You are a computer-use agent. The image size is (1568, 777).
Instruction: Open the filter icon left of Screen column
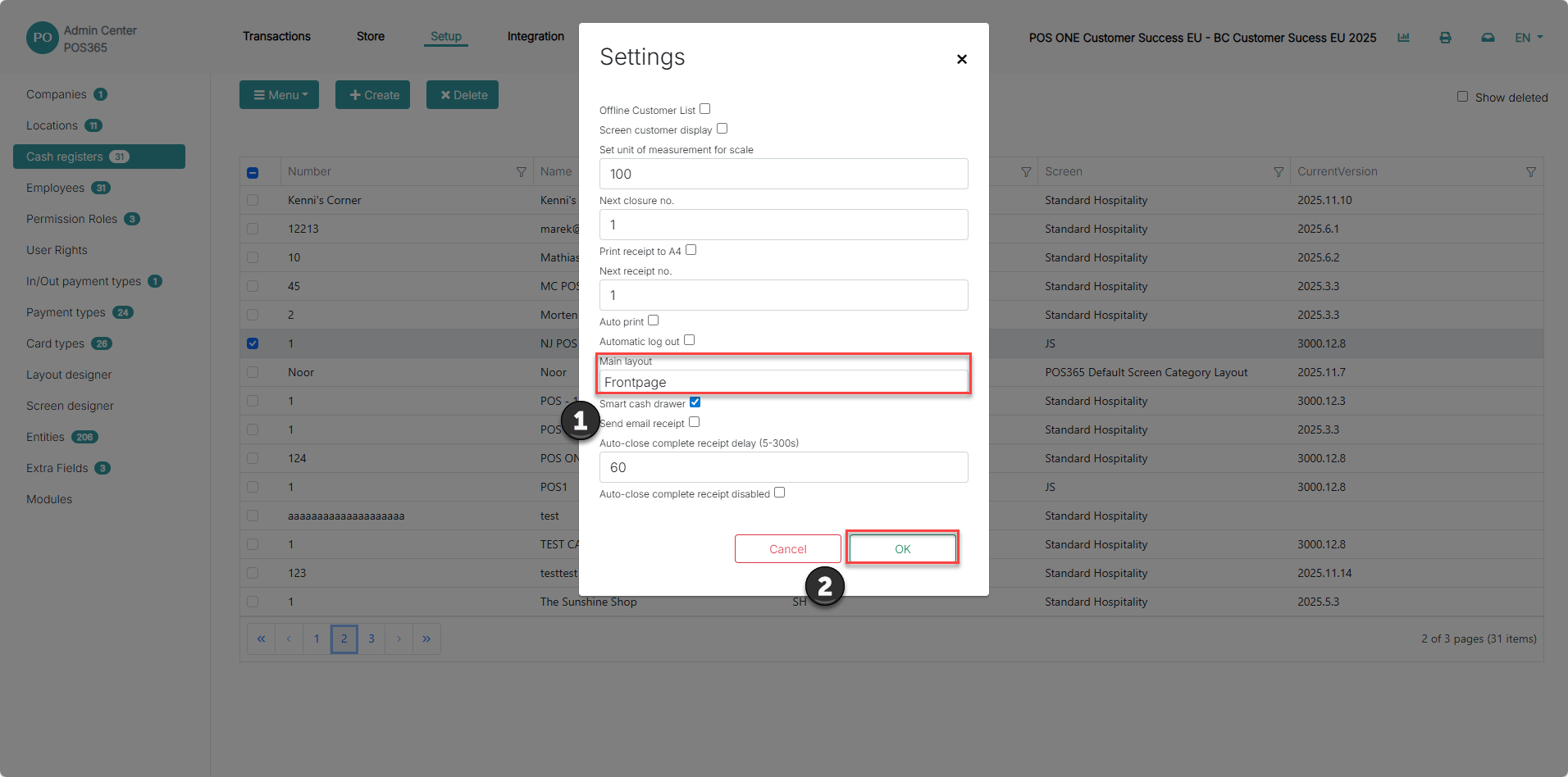click(1026, 172)
